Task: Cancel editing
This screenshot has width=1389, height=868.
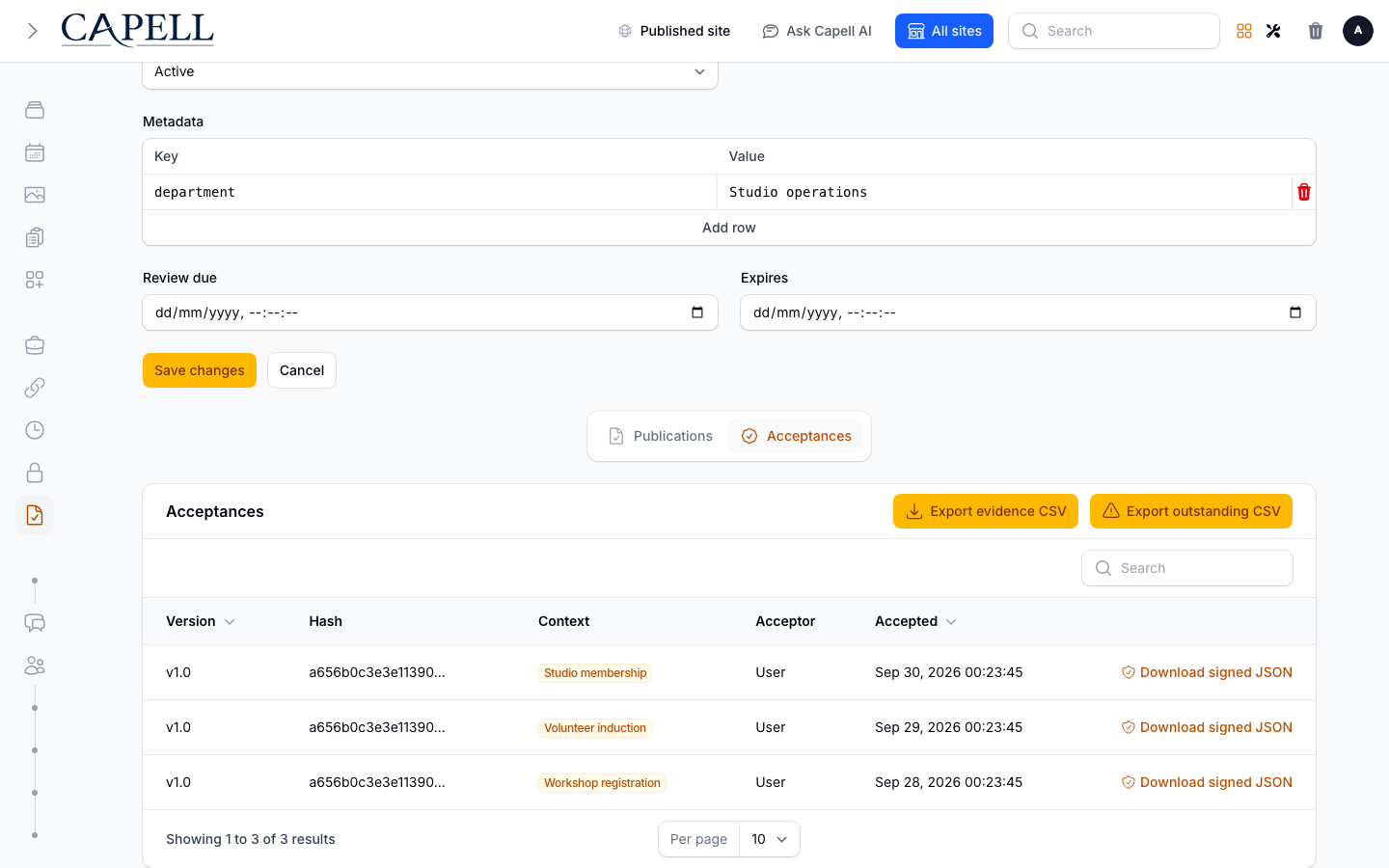Action: click(x=302, y=370)
